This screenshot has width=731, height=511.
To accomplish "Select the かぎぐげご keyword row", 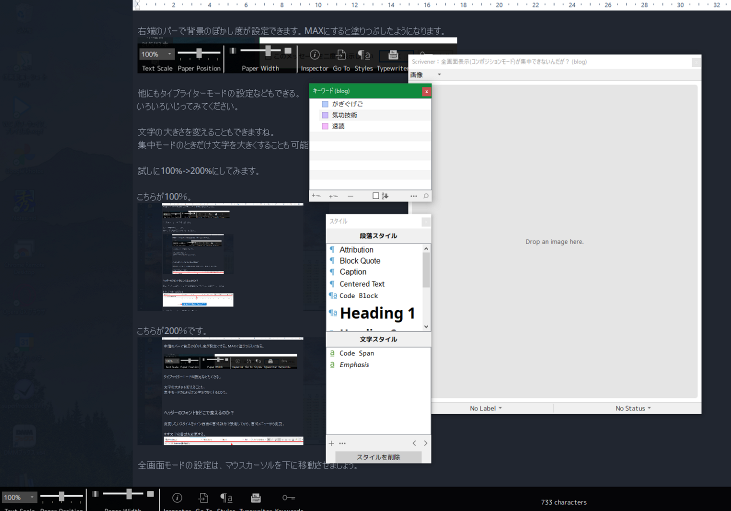I will pyautogui.click(x=370, y=104).
